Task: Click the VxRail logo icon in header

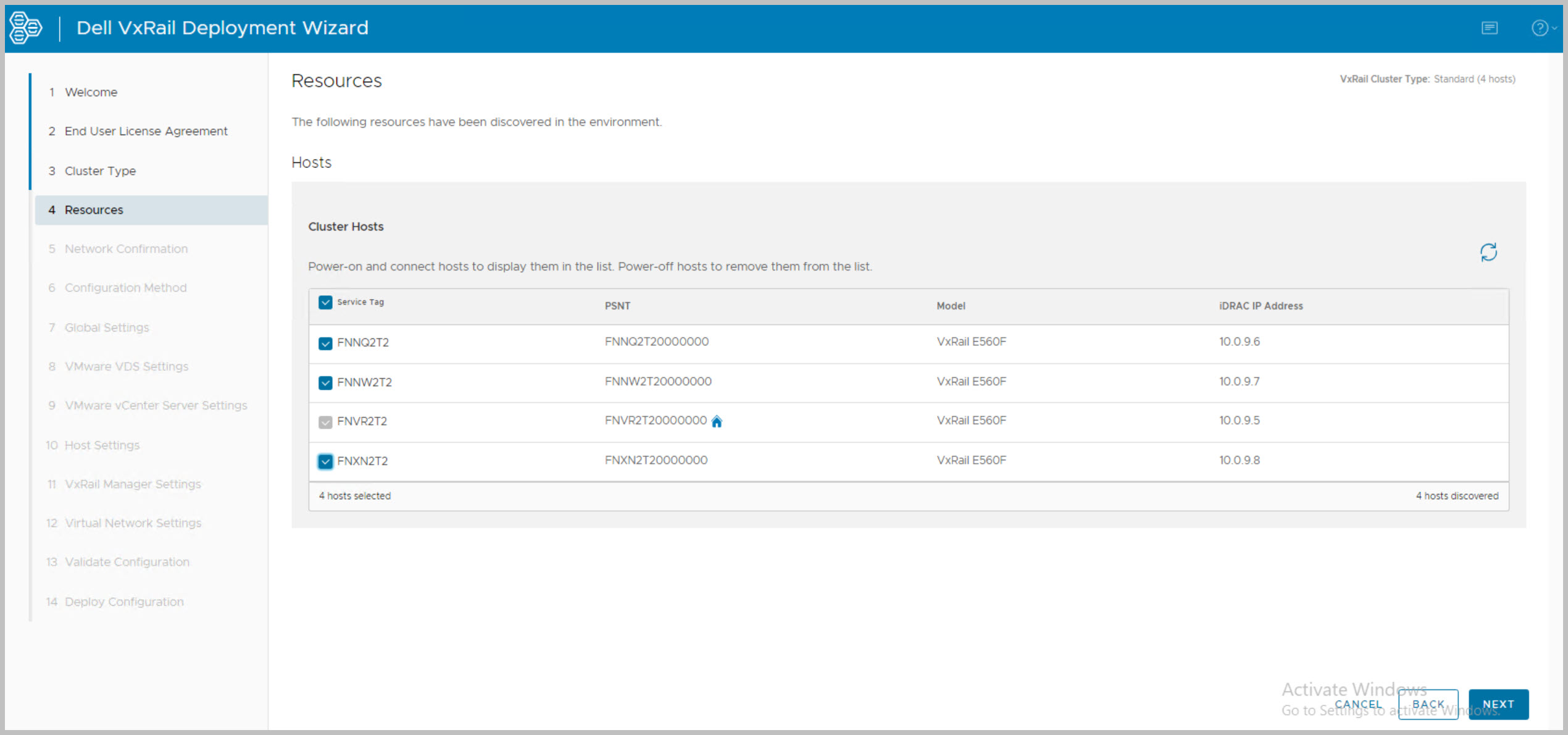Action: tap(26, 28)
